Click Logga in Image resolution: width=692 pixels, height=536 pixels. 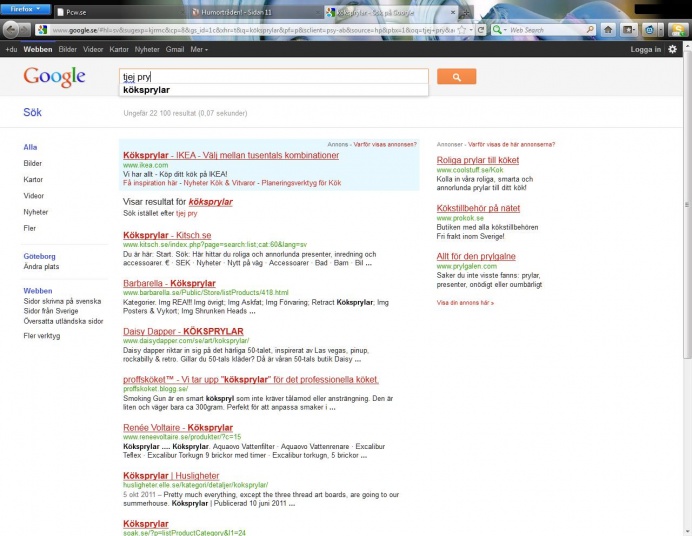645,49
